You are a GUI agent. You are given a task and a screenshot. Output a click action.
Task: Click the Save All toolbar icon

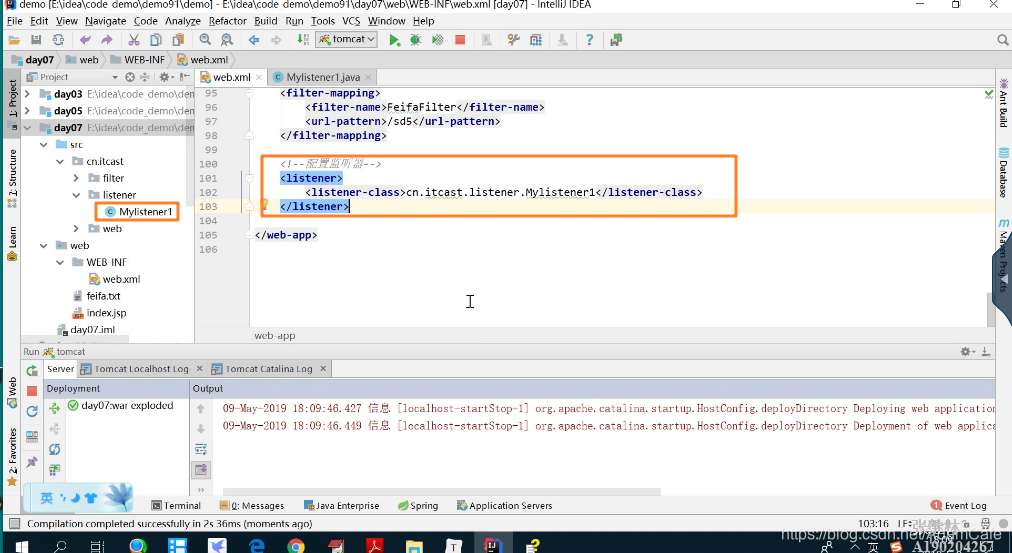(36, 40)
